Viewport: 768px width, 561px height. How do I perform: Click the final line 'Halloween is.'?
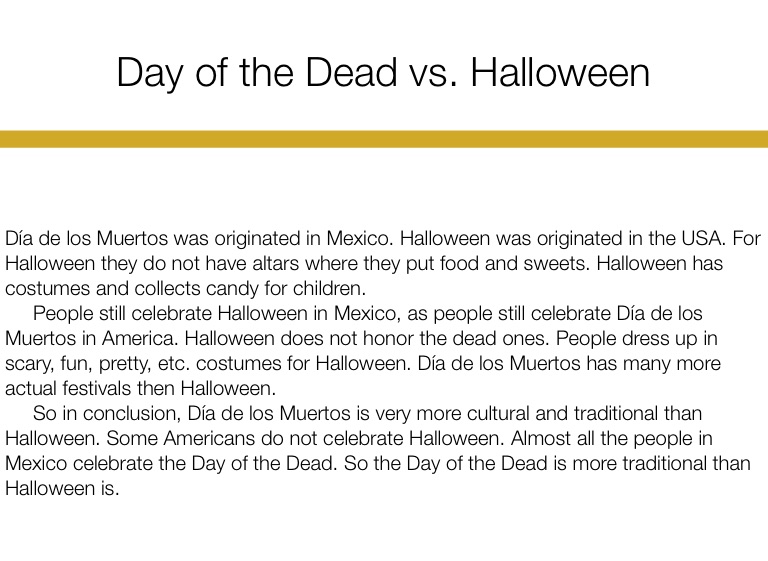(62, 490)
